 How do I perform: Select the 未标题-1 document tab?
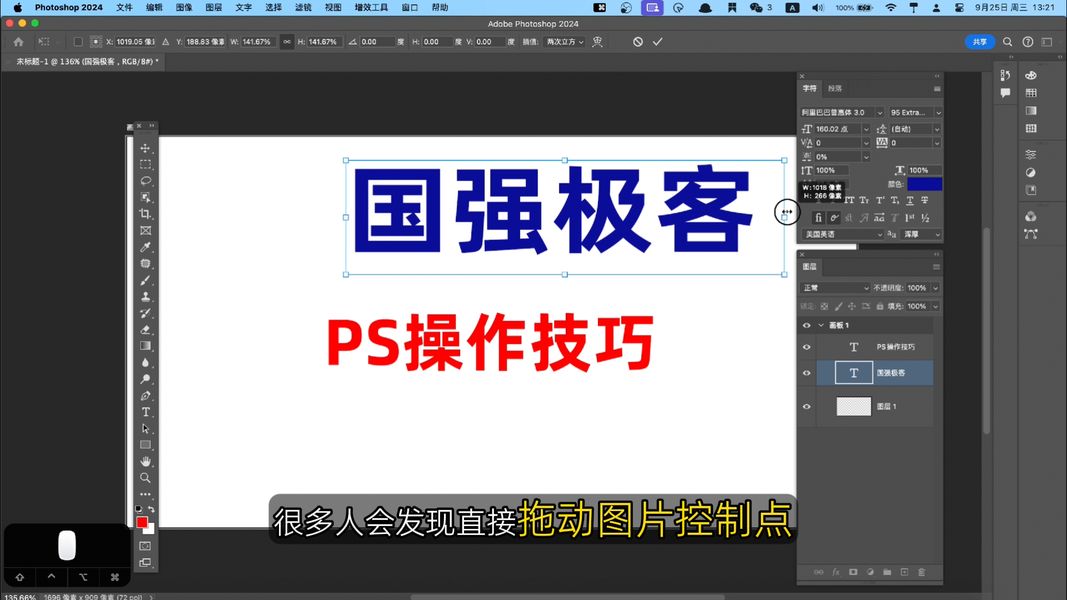point(87,61)
